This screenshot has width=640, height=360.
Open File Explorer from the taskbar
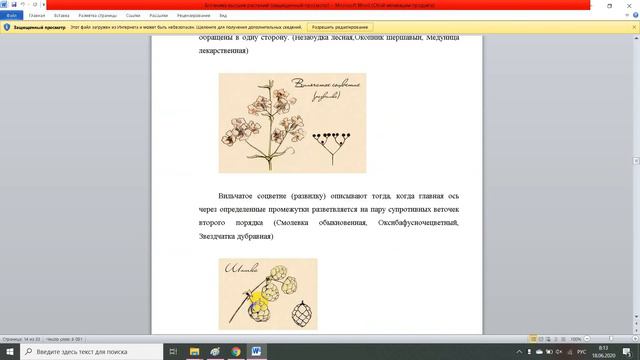tap(194, 351)
